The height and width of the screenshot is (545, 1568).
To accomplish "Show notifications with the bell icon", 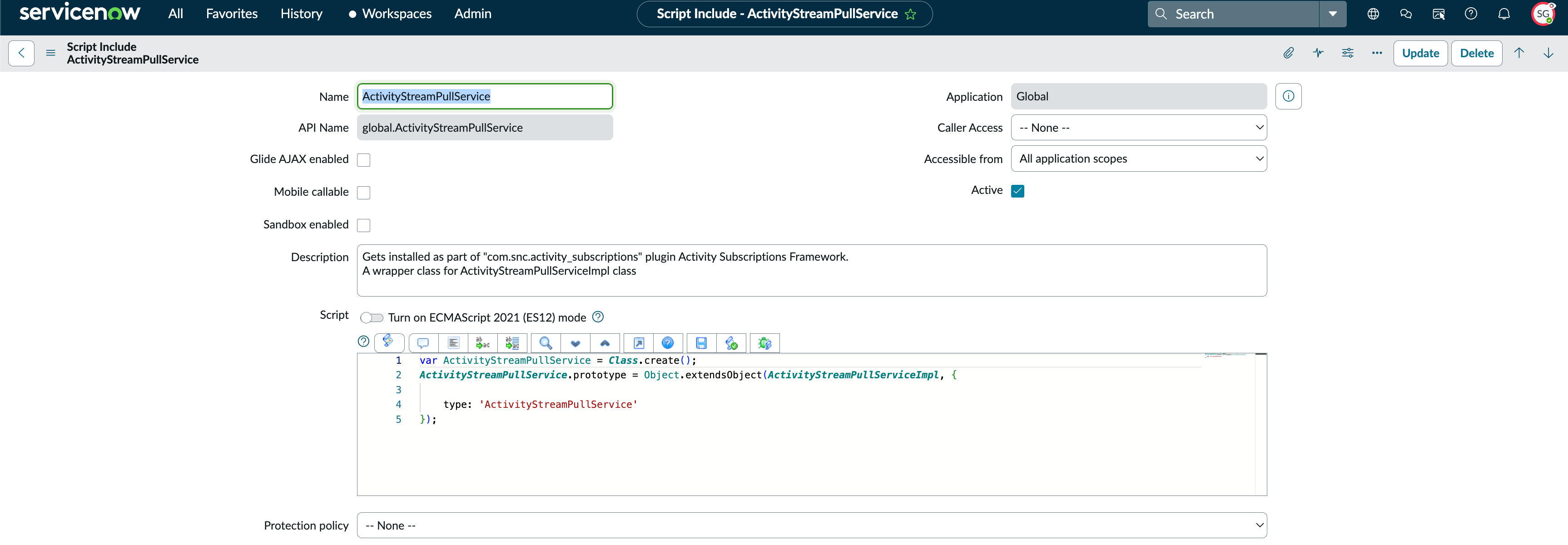I will (x=1504, y=14).
